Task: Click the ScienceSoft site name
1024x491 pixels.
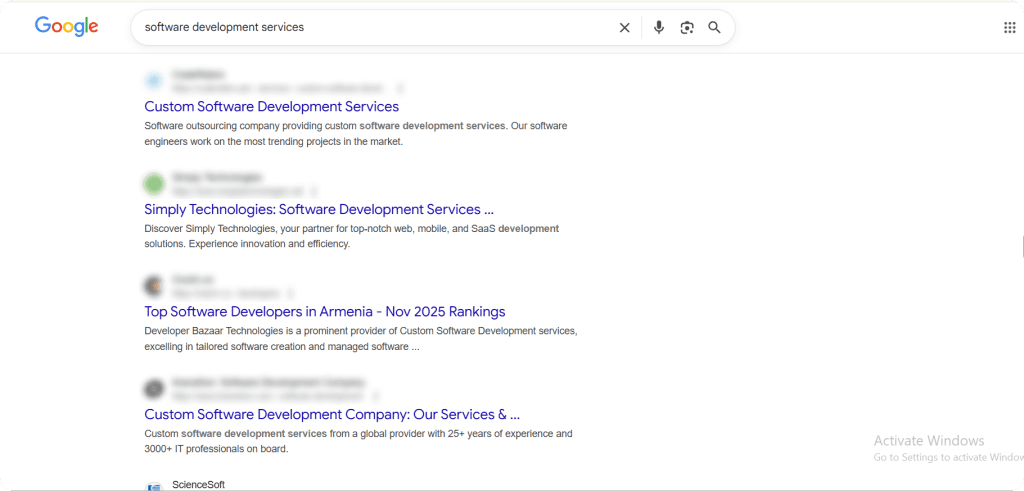Action: pos(199,484)
